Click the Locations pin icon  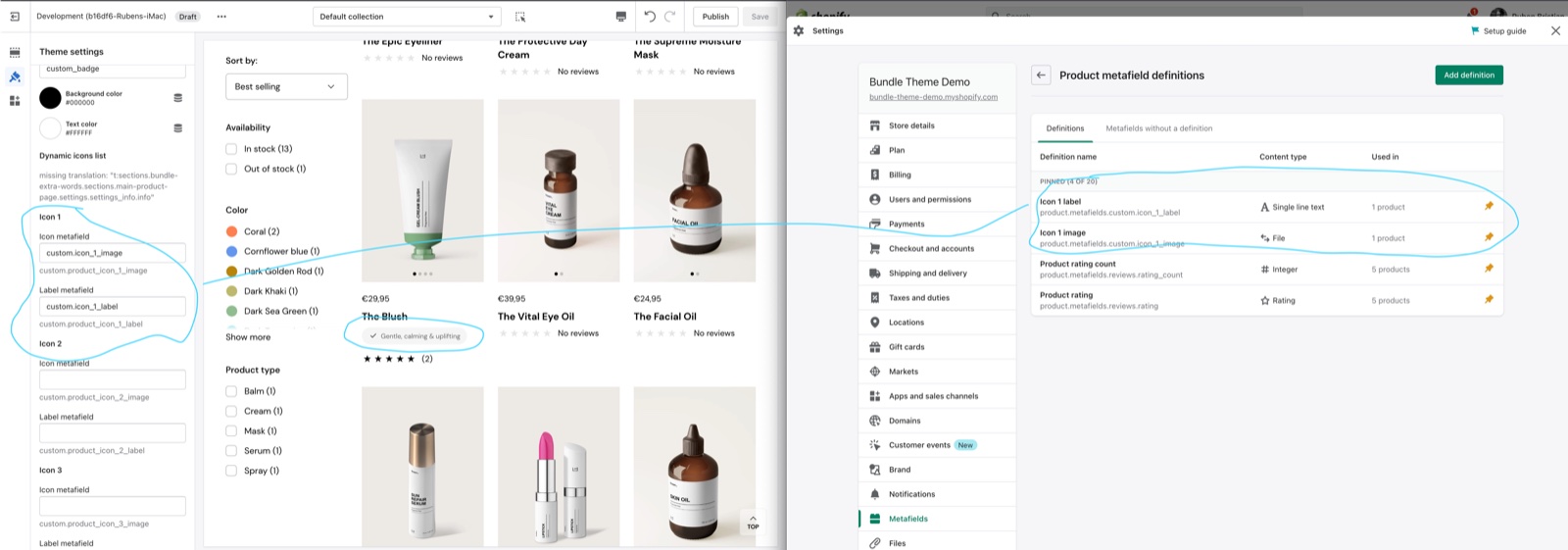coord(874,322)
